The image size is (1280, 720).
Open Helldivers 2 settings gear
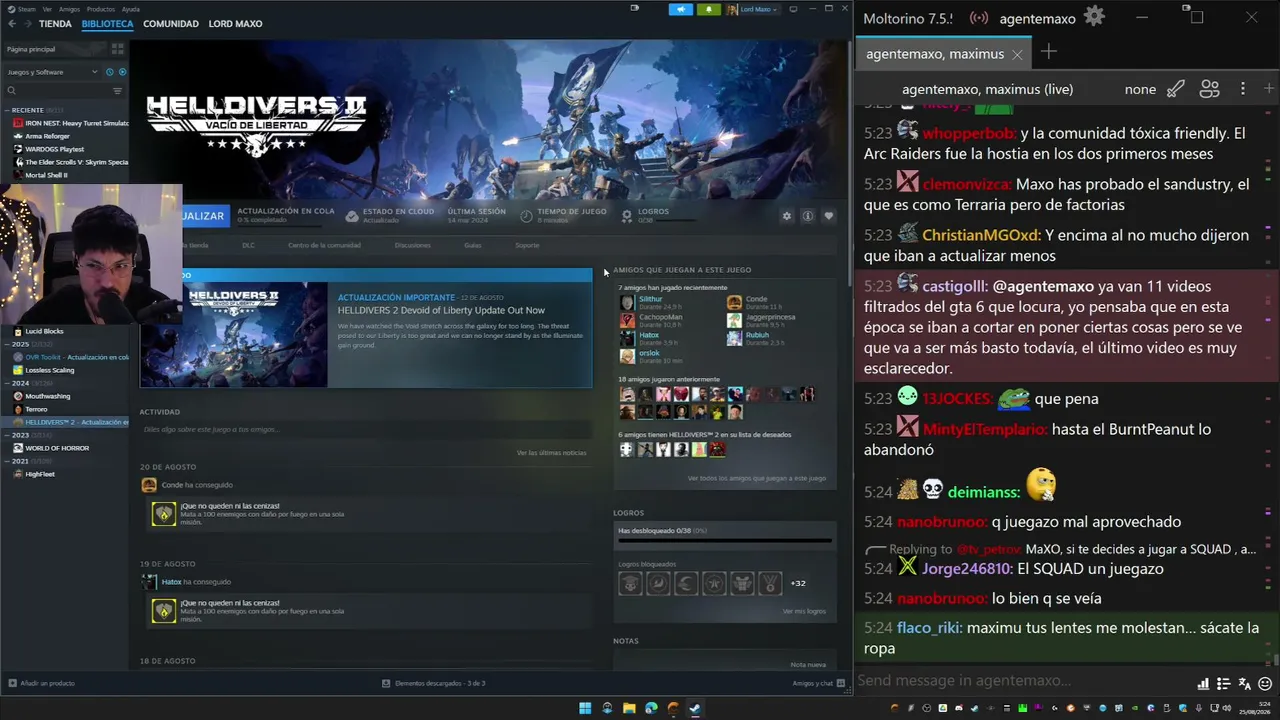tap(787, 216)
